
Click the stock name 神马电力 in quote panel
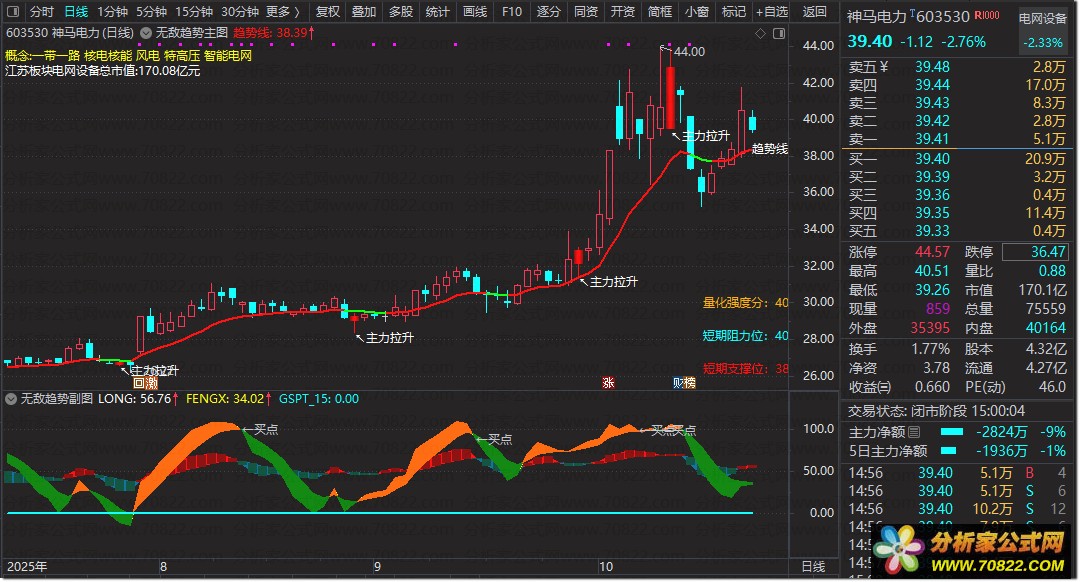[x=876, y=17]
